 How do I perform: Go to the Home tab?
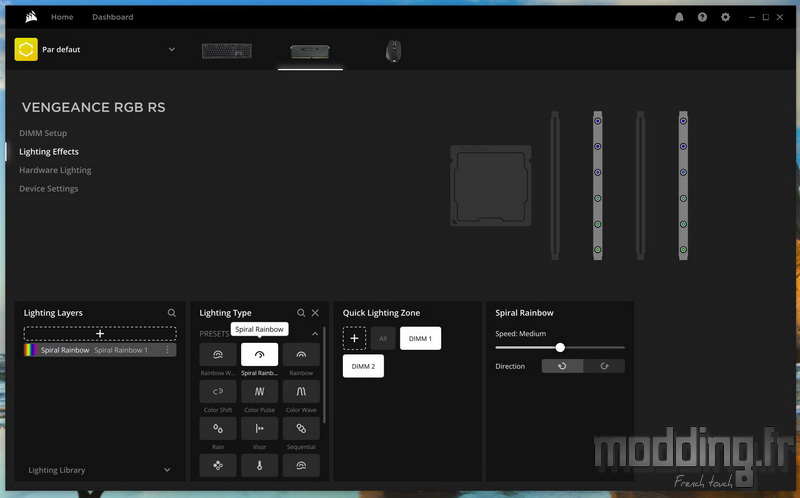62,17
